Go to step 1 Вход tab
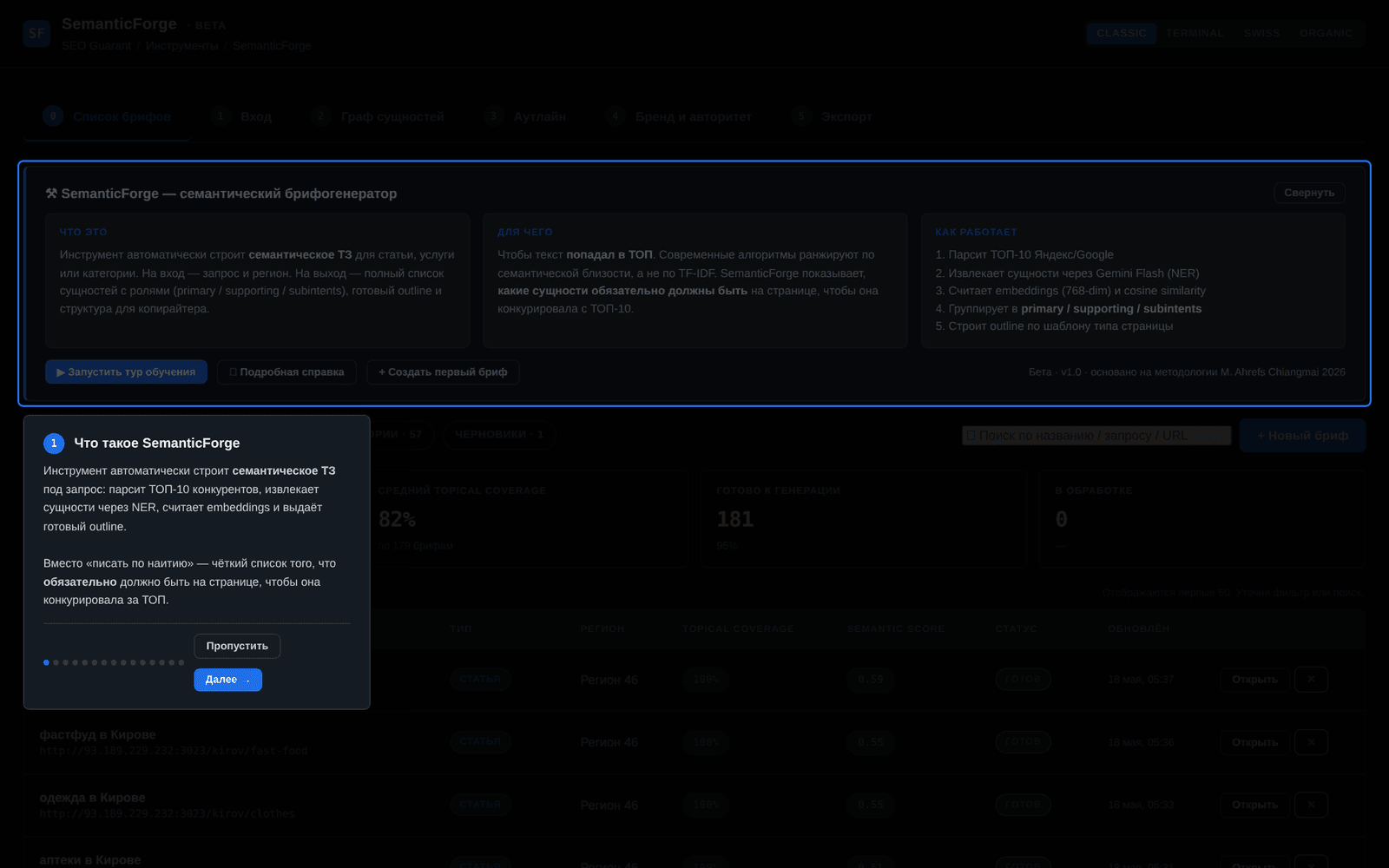This screenshot has width=1389, height=868. point(242,116)
